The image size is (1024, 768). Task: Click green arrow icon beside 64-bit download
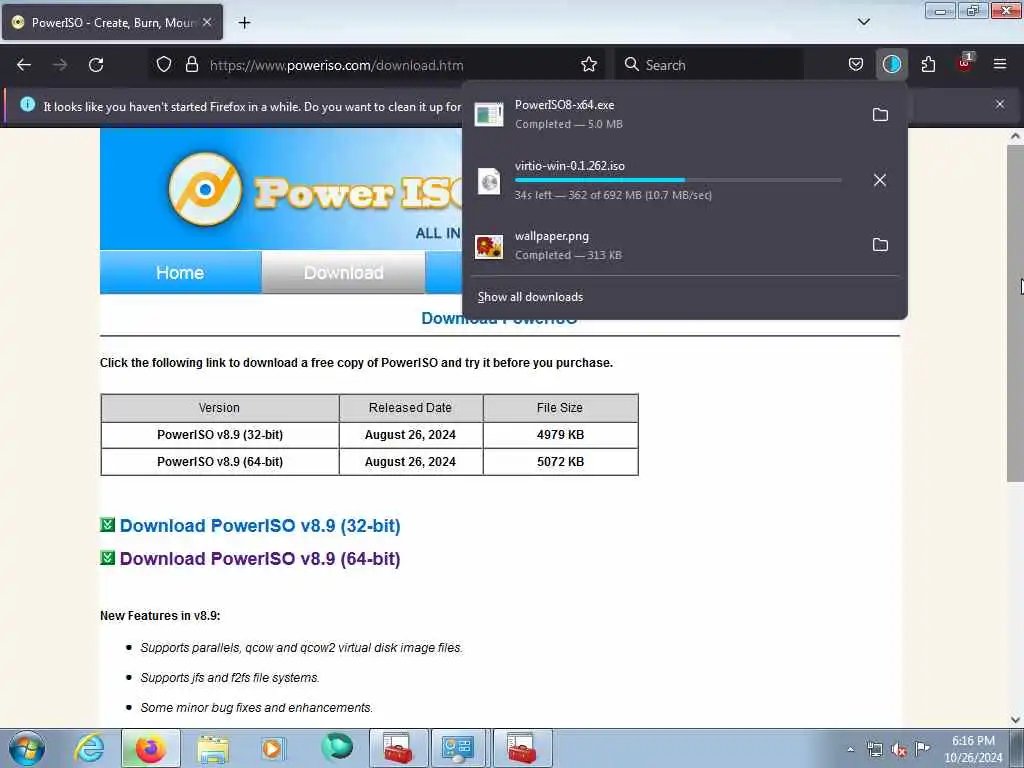[108, 558]
